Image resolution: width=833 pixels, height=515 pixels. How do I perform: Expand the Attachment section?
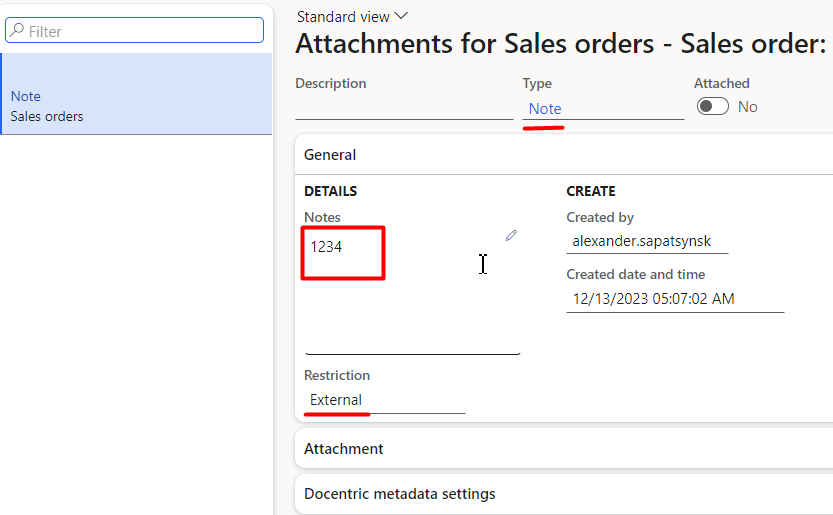click(x=564, y=449)
